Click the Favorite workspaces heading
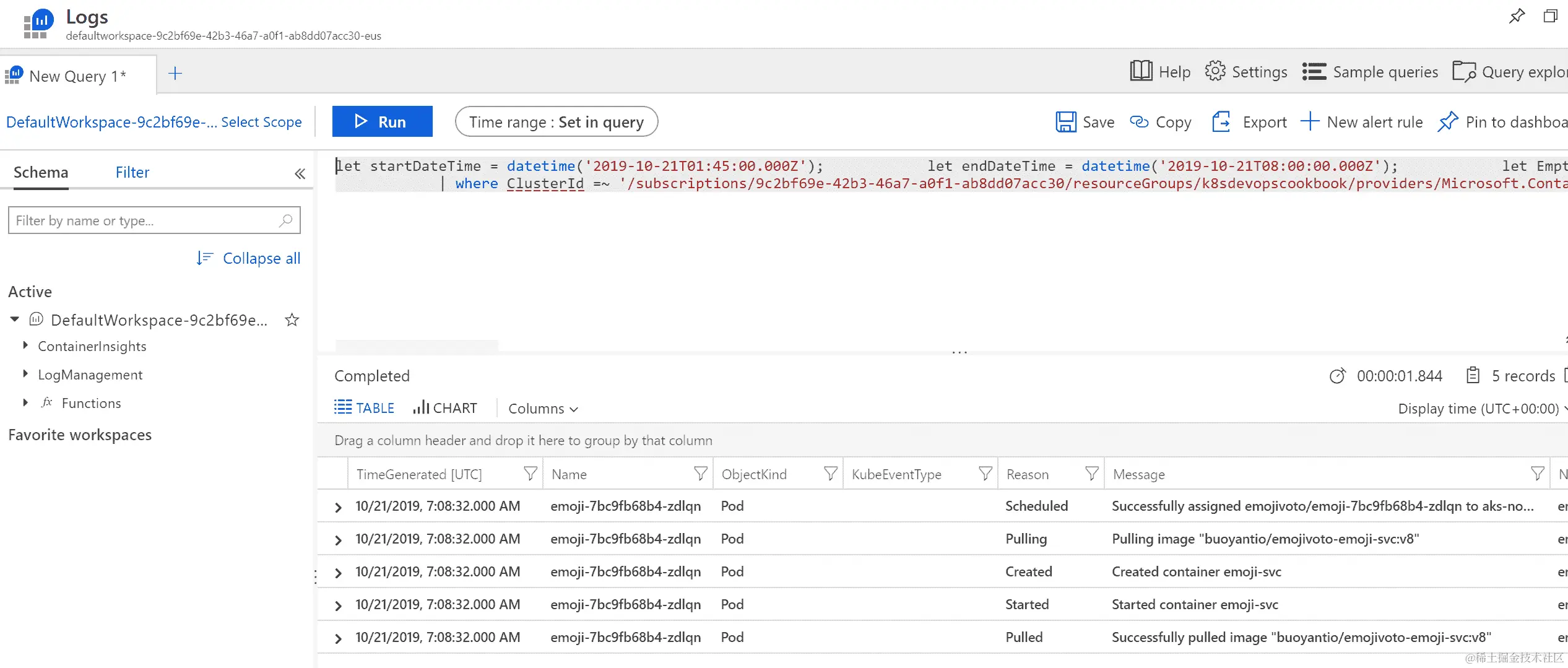 point(80,435)
